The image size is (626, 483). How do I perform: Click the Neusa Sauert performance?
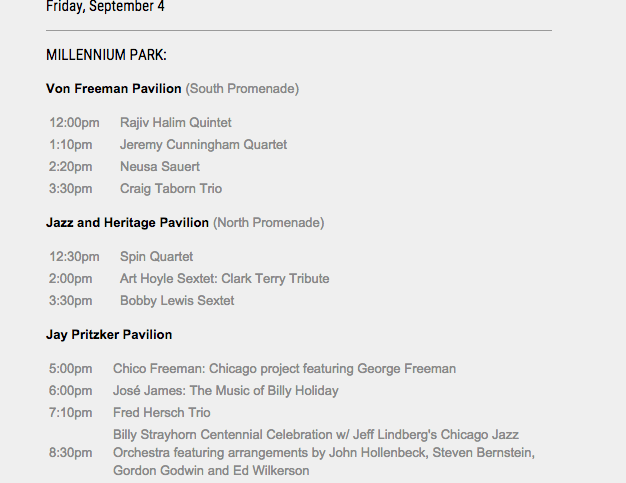click(160, 167)
